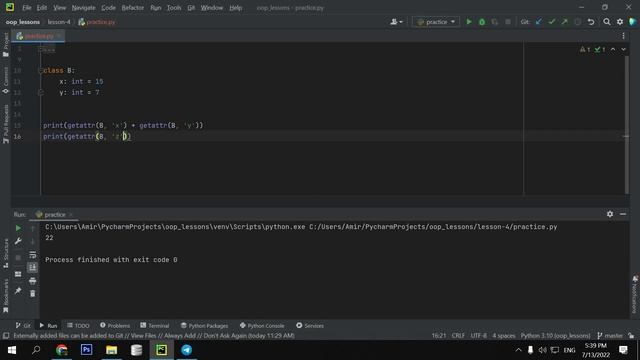Click the master Git branch widget

pos(610,336)
